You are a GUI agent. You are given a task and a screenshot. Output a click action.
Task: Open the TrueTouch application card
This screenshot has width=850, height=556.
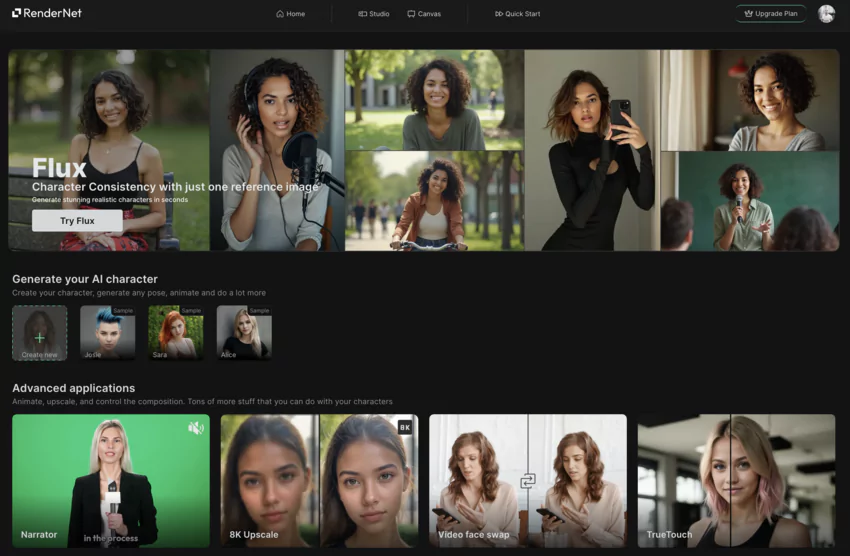click(736, 481)
